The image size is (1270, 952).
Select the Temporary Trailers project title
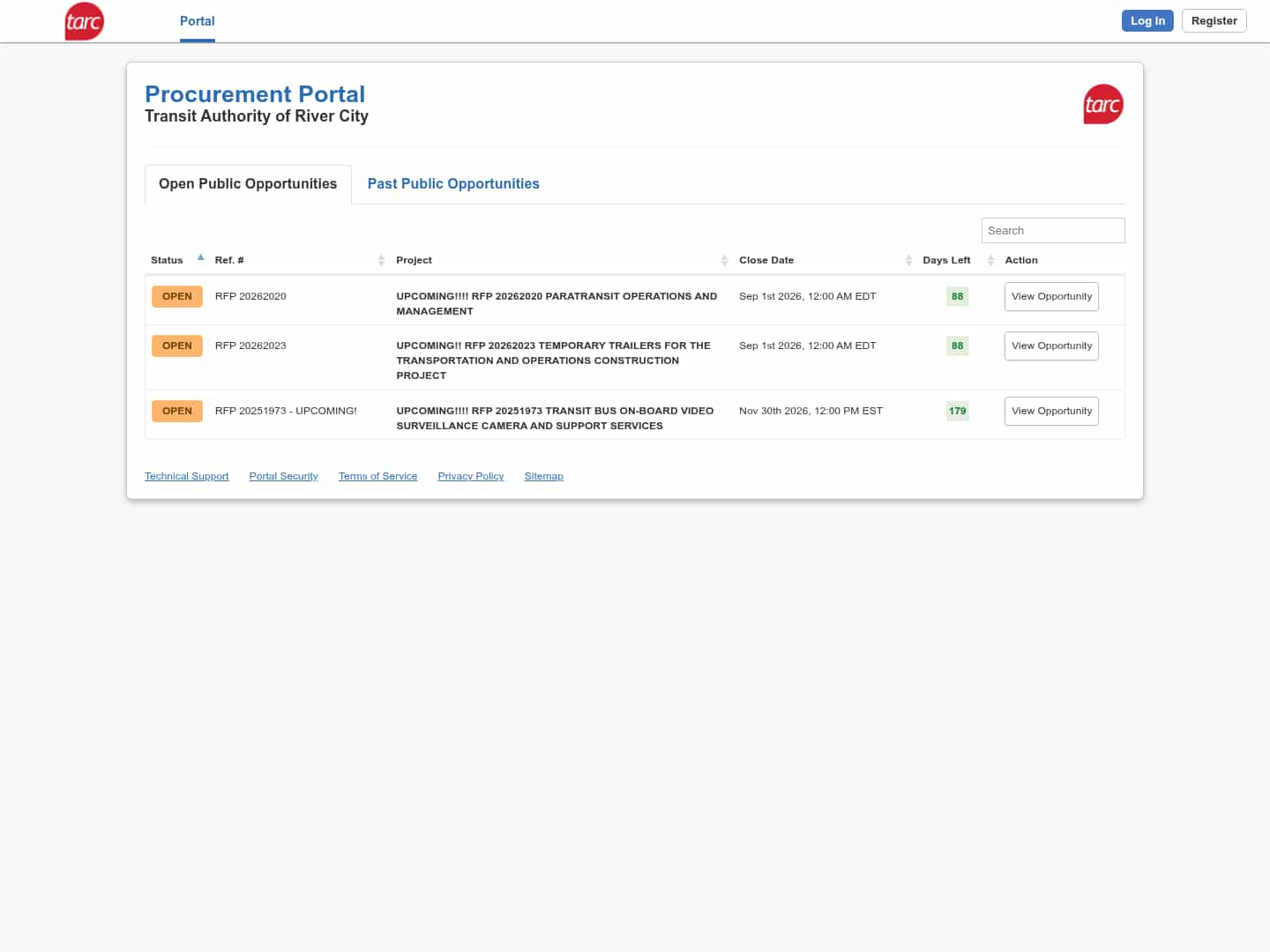tap(553, 361)
